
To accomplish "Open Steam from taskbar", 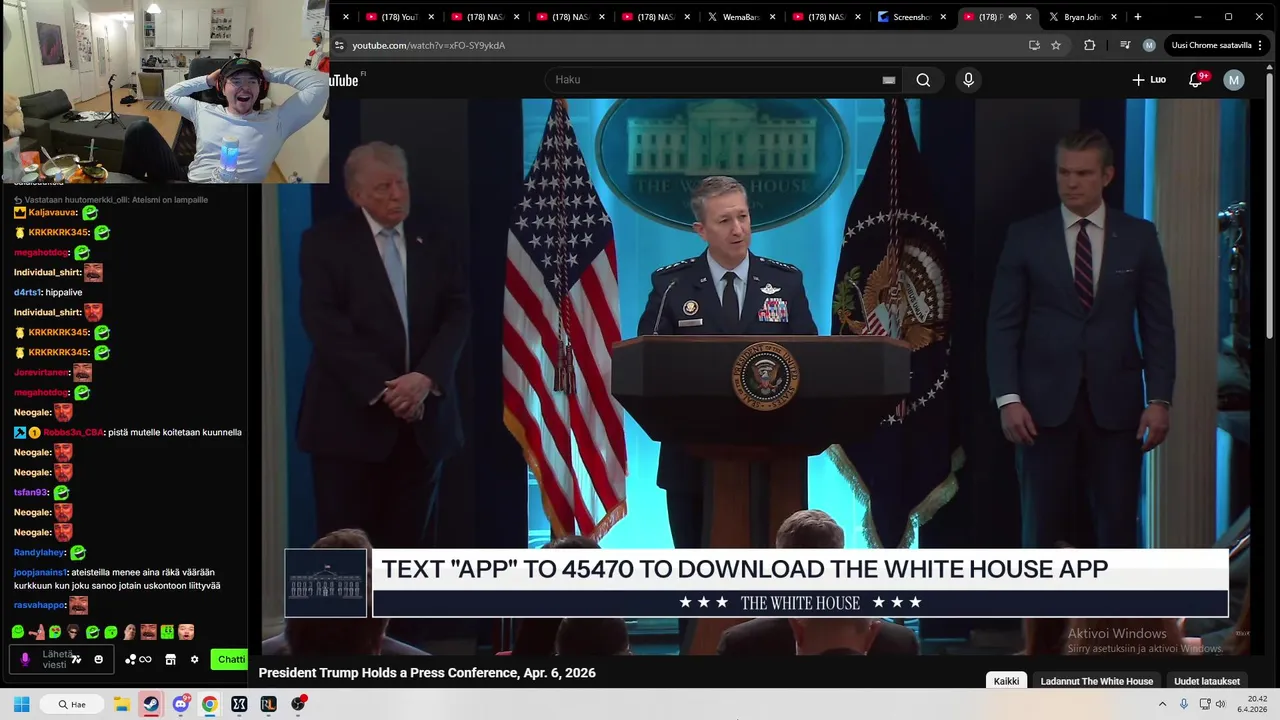I will click(x=150, y=704).
